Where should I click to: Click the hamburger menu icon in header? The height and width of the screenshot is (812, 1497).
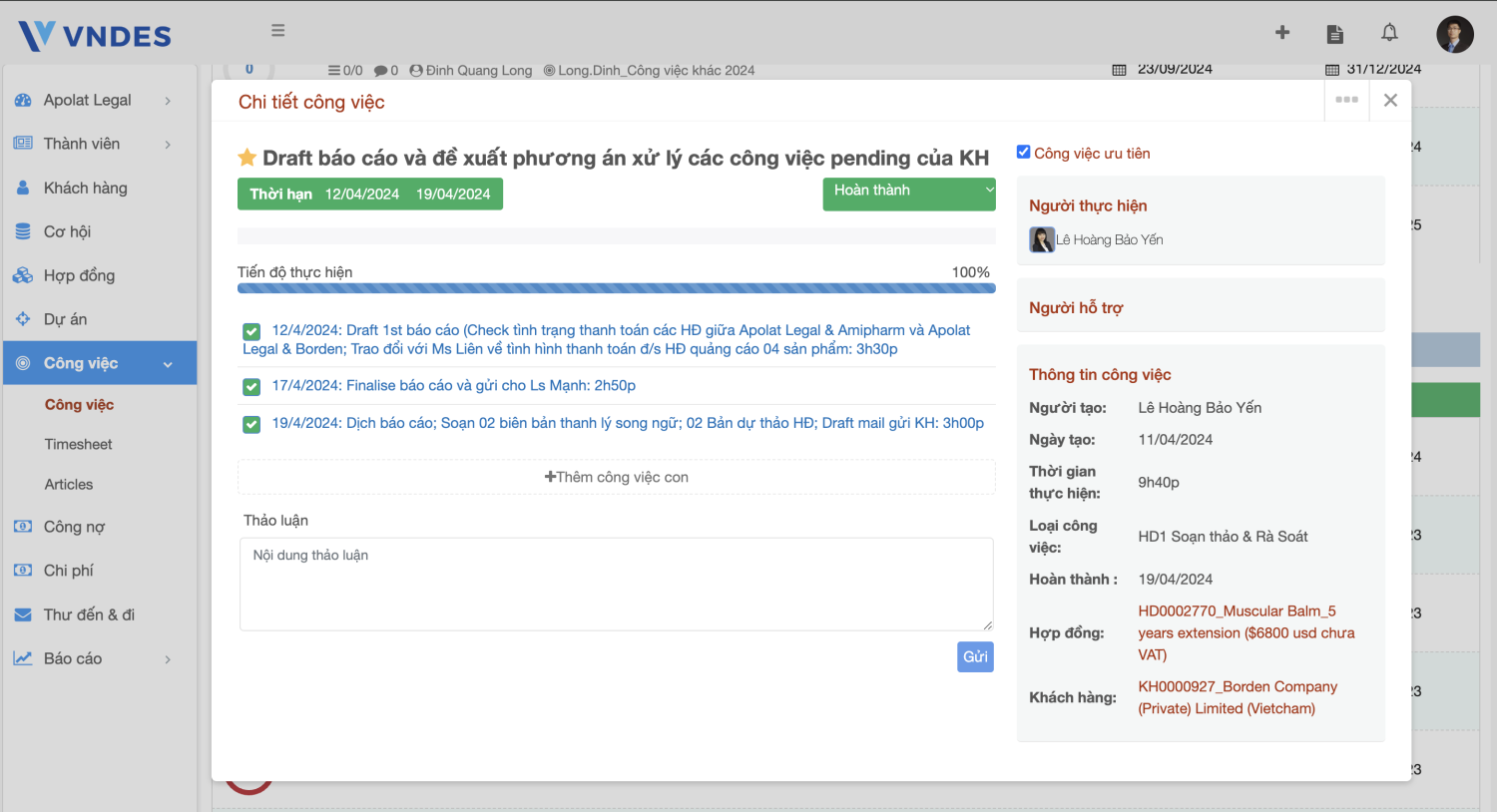click(278, 31)
